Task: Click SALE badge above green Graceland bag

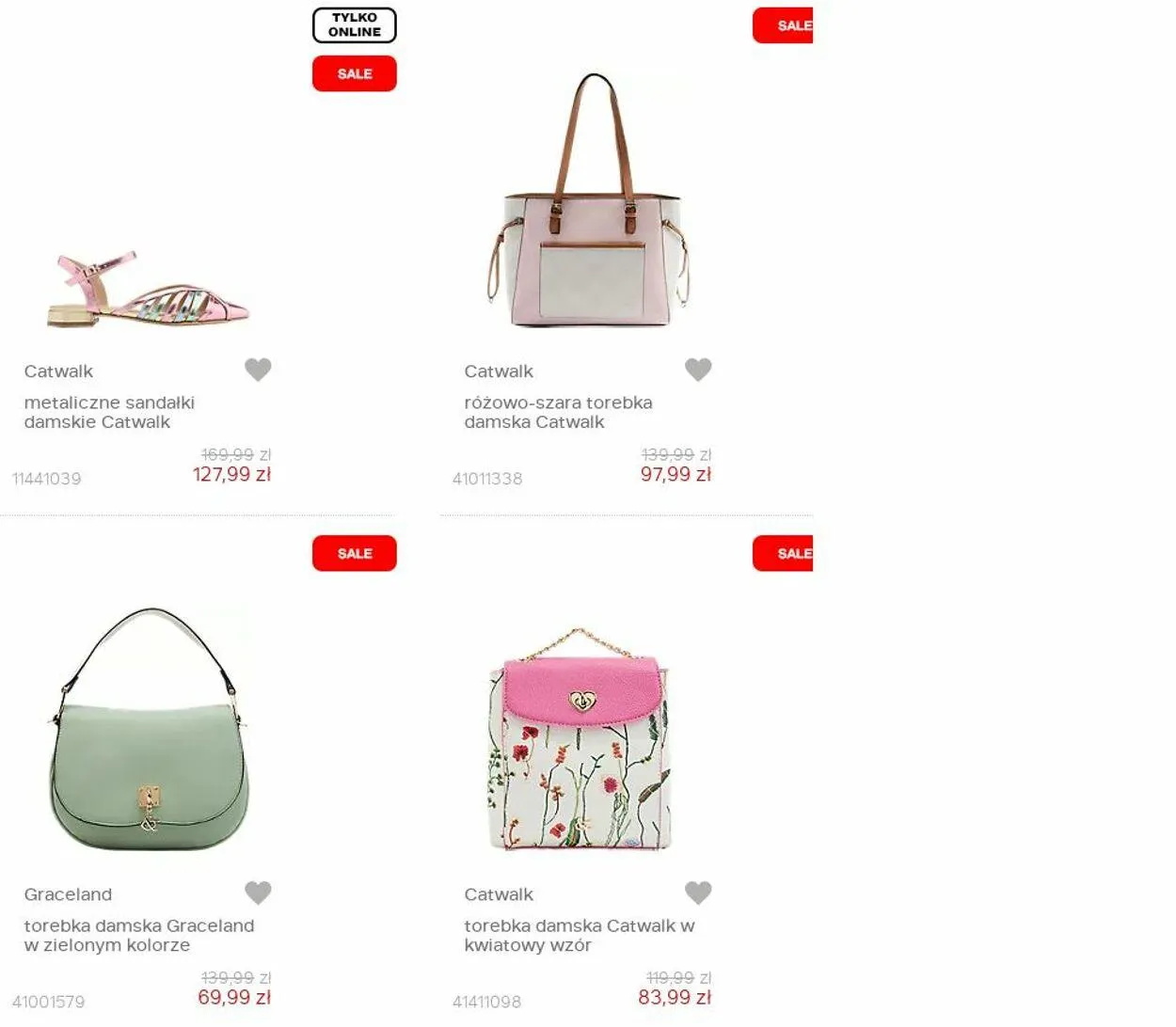Action: (x=355, y=553)
